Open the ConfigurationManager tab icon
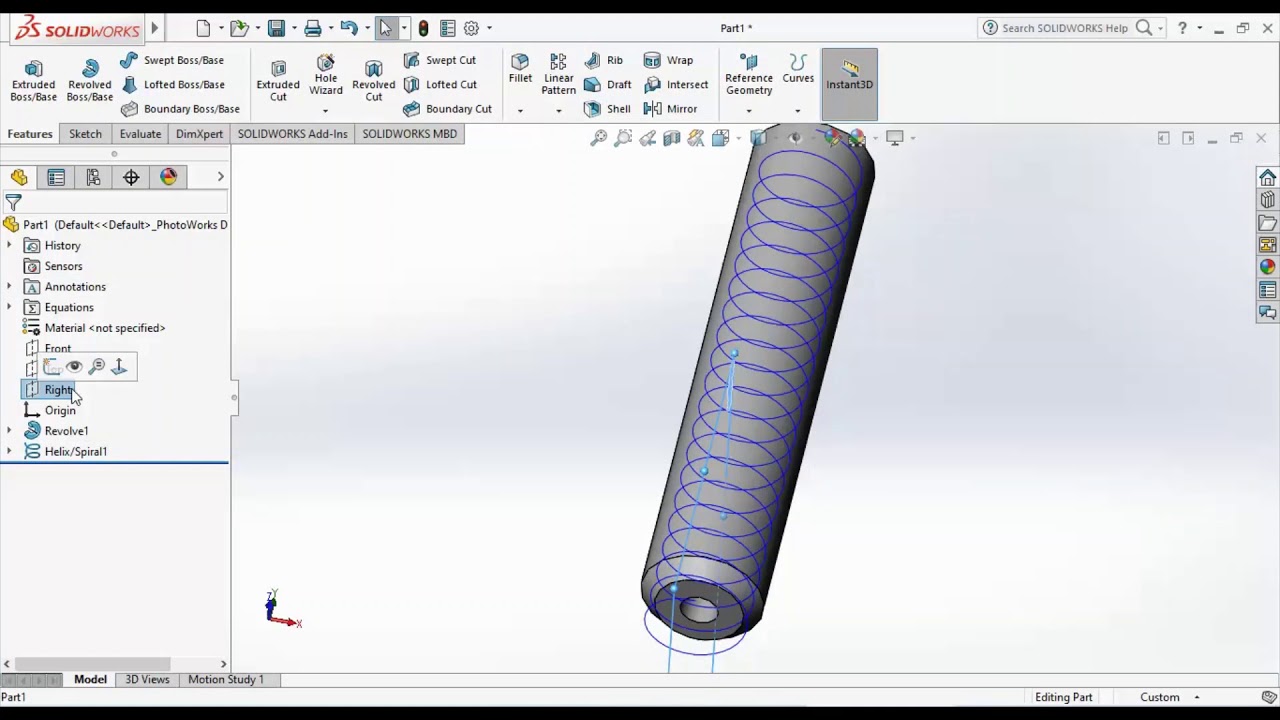1280x720 pixels. [x=93, y=177]
